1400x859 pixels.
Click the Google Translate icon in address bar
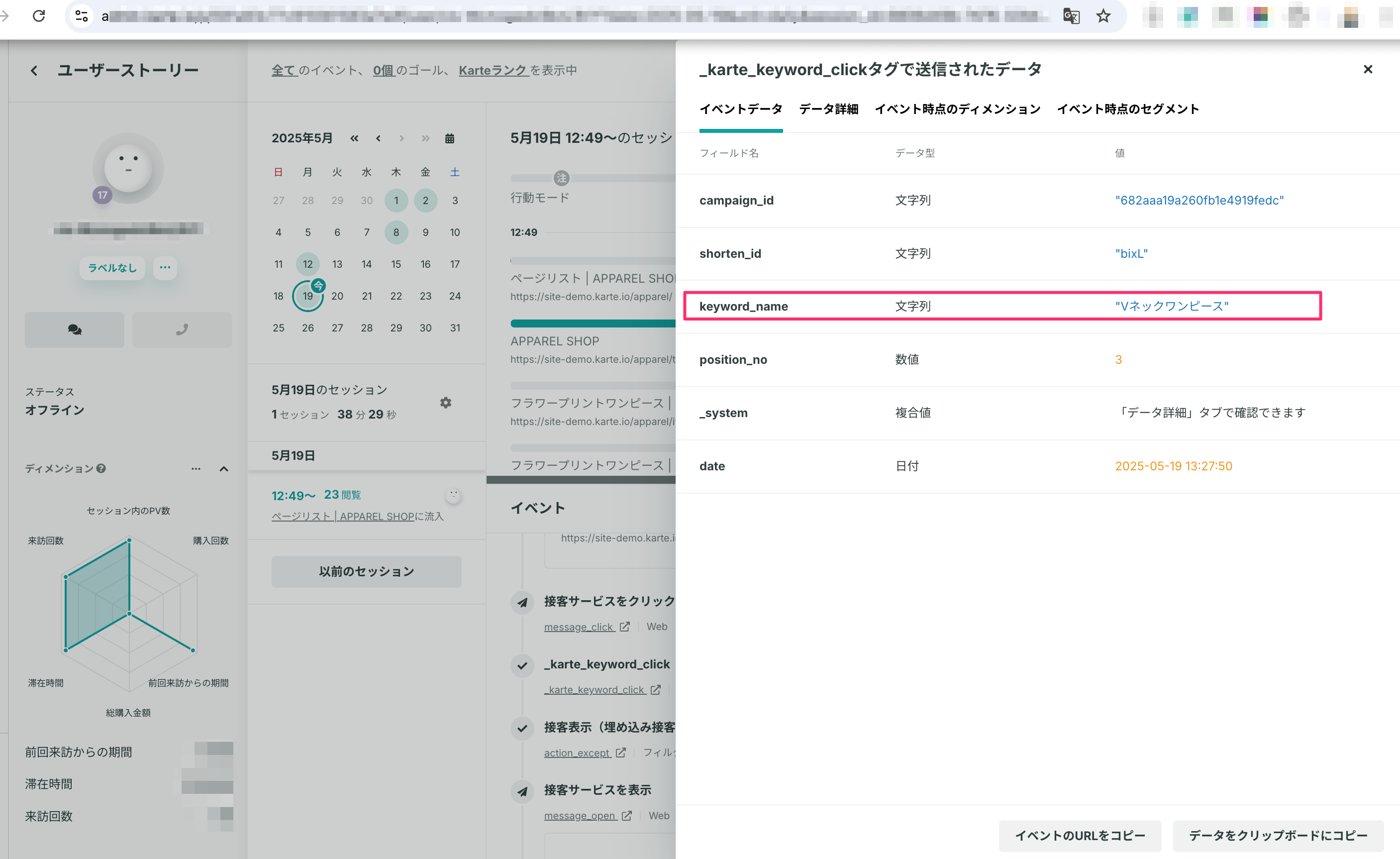coord(1071,16)
